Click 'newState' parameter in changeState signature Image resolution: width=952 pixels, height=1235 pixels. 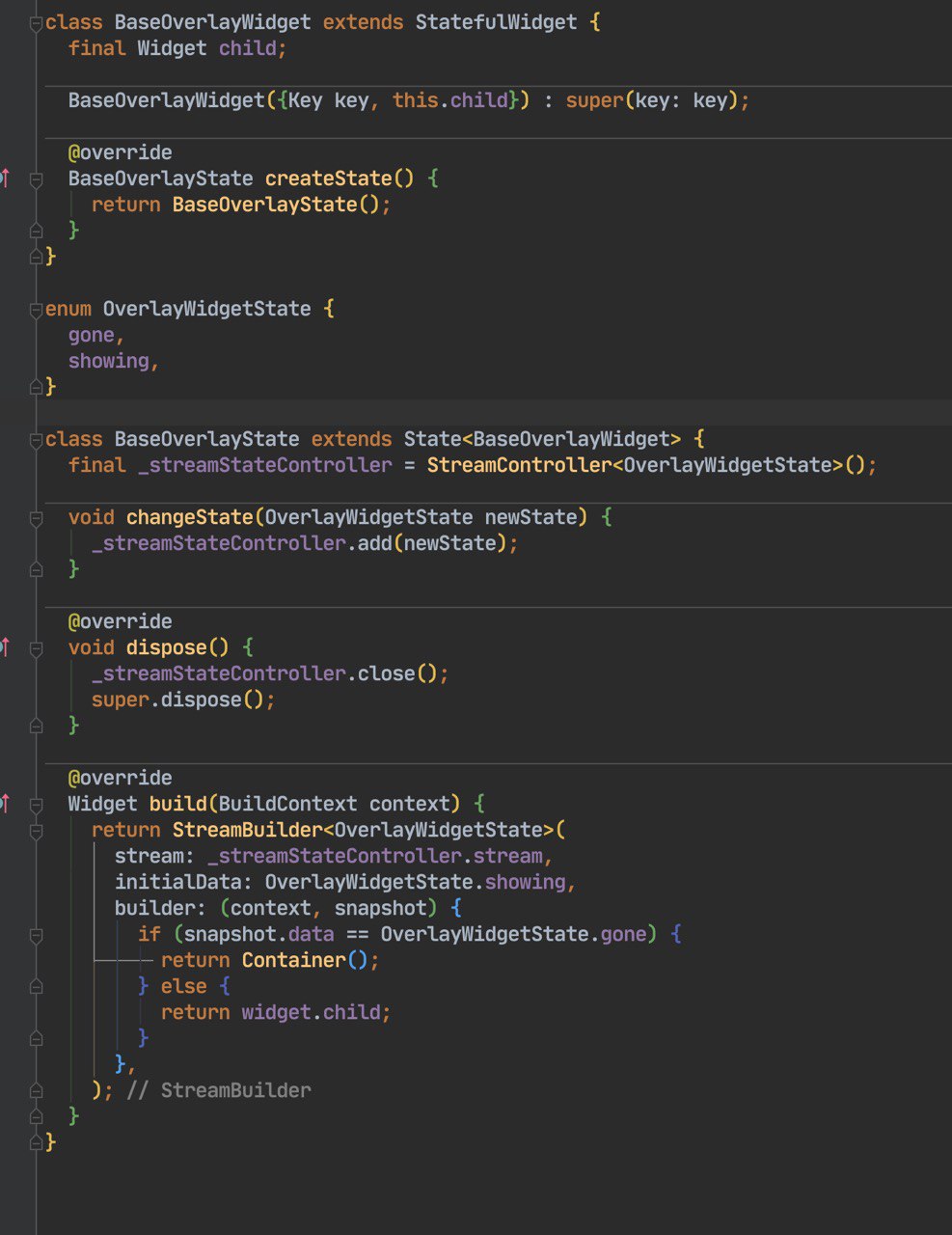[530, 517]
